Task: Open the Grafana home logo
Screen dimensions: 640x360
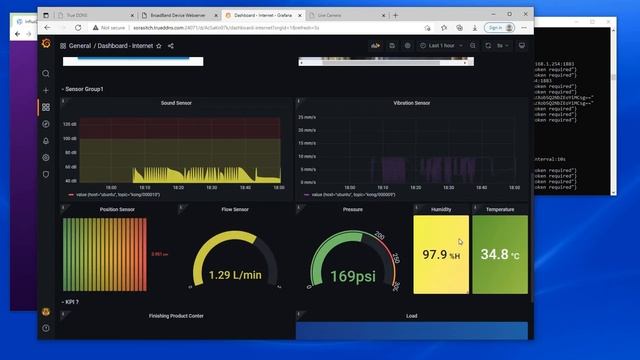Action: click(46, 43)
